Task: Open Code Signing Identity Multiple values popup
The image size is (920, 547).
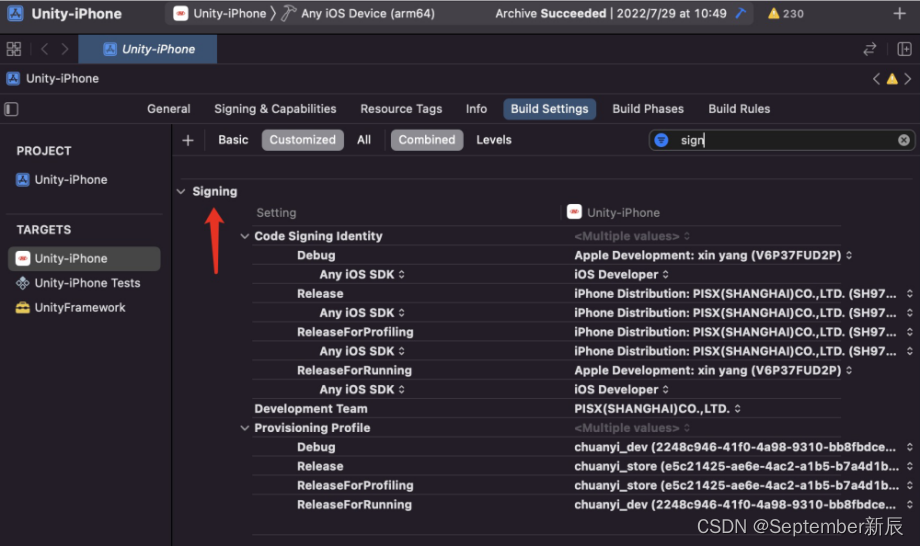Action: (x=632, y=237)
